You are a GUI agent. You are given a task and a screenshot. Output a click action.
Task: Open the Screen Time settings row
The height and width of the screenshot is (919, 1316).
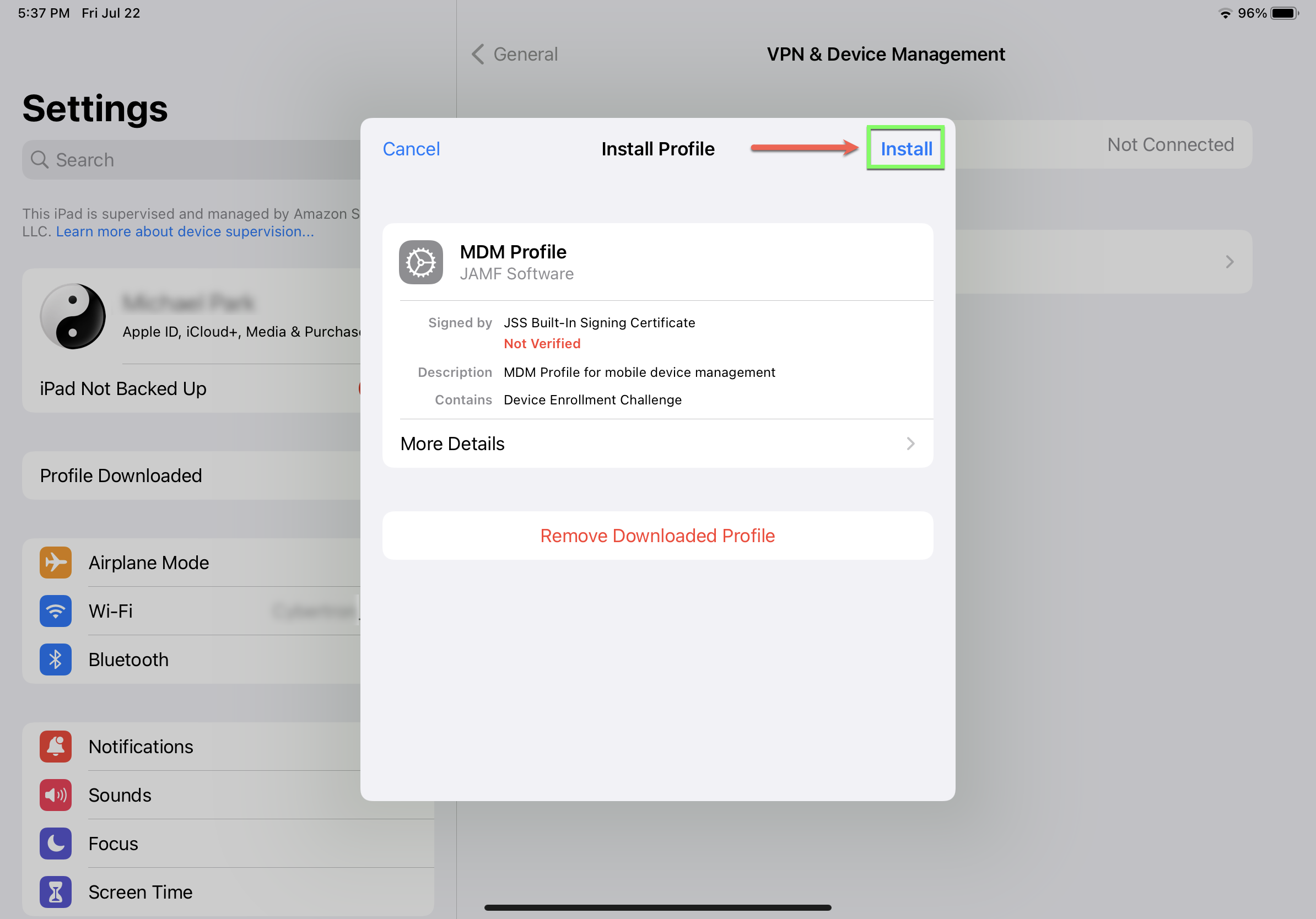click(x=228, y=891)
